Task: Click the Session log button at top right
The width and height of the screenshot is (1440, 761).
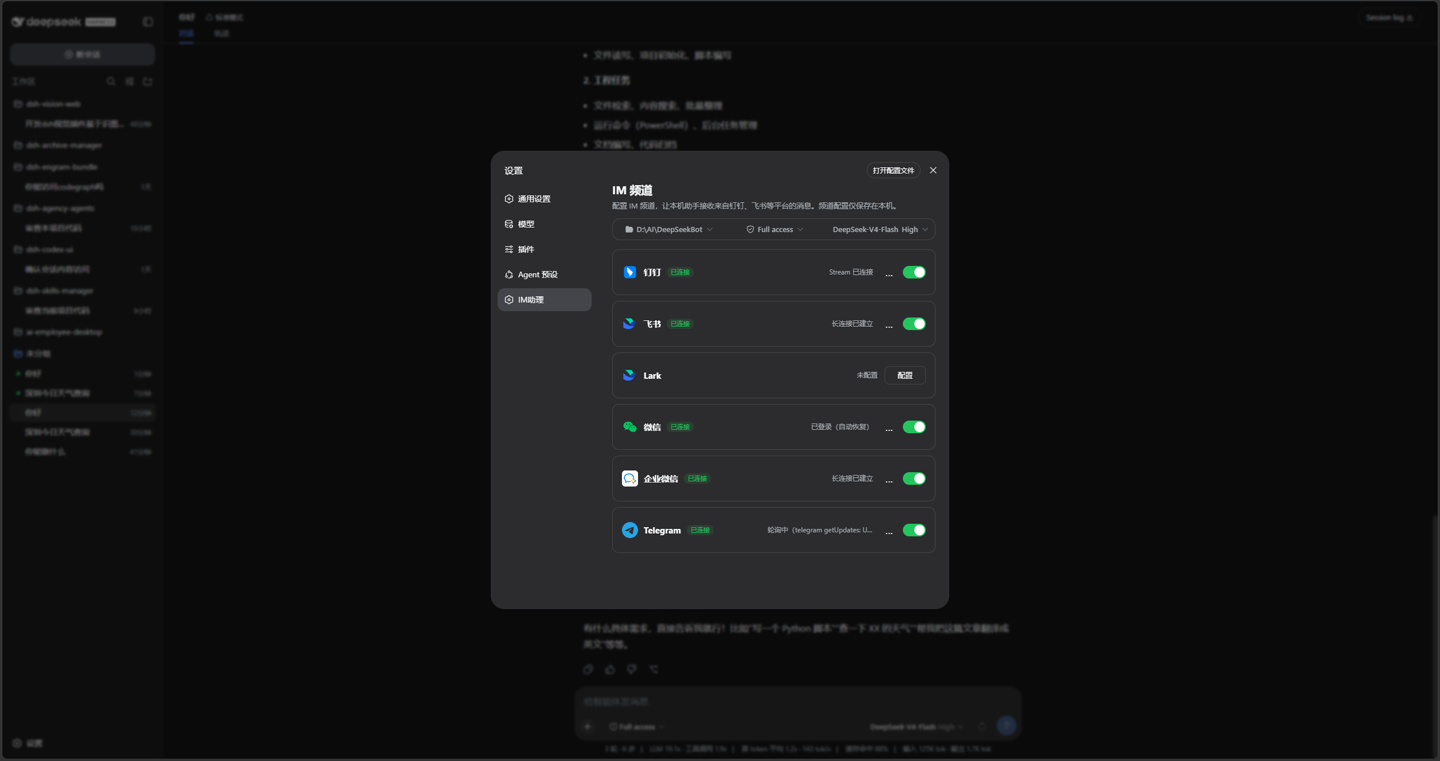Action: (1390, 17)
